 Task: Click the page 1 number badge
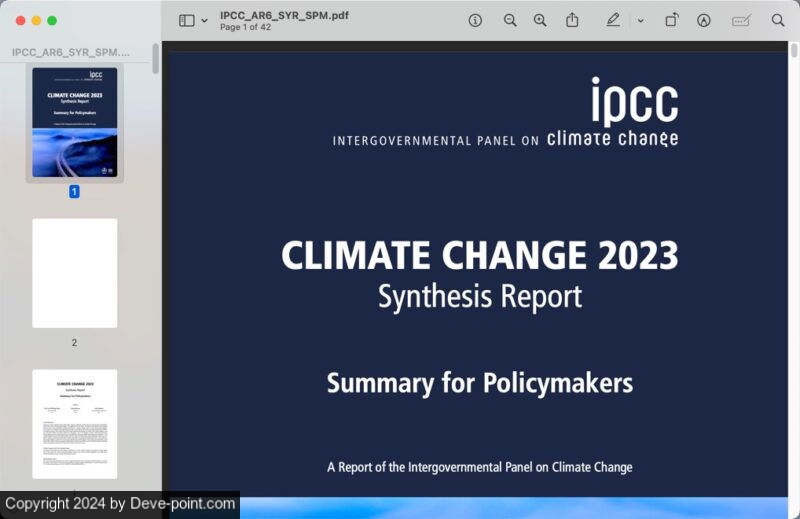[x=74, y=191]
